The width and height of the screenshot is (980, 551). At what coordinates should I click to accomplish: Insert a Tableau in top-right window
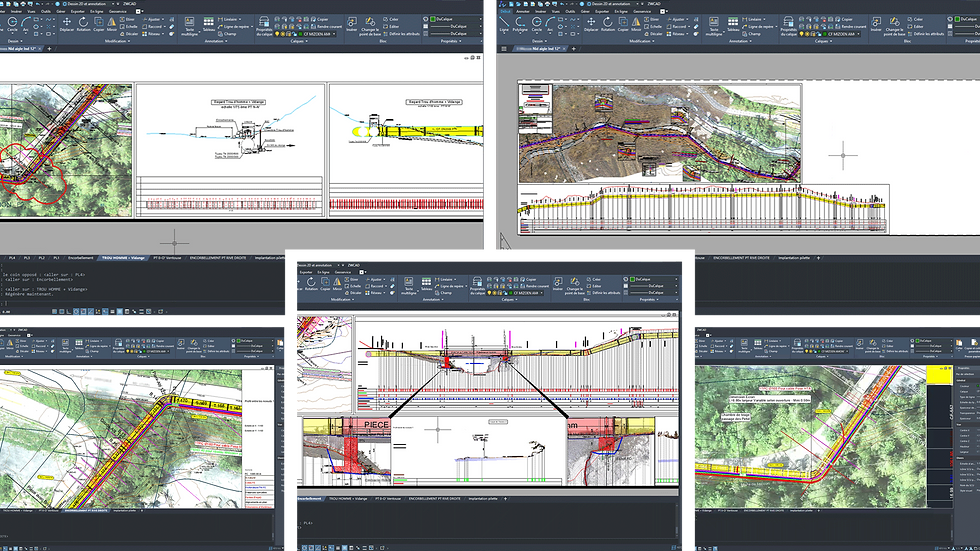coord(733,24)
